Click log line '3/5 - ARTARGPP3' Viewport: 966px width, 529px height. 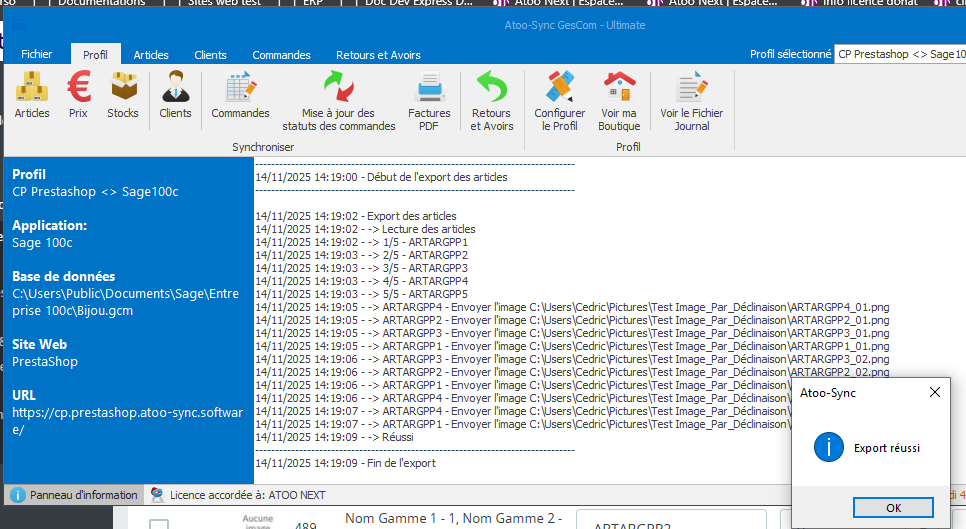[362, 268]
